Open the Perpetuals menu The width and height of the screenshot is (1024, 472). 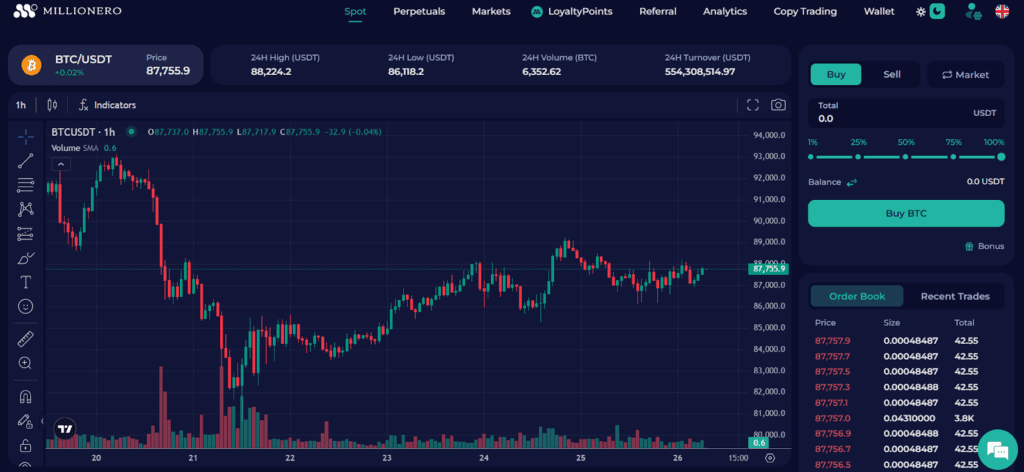[419, 12]
